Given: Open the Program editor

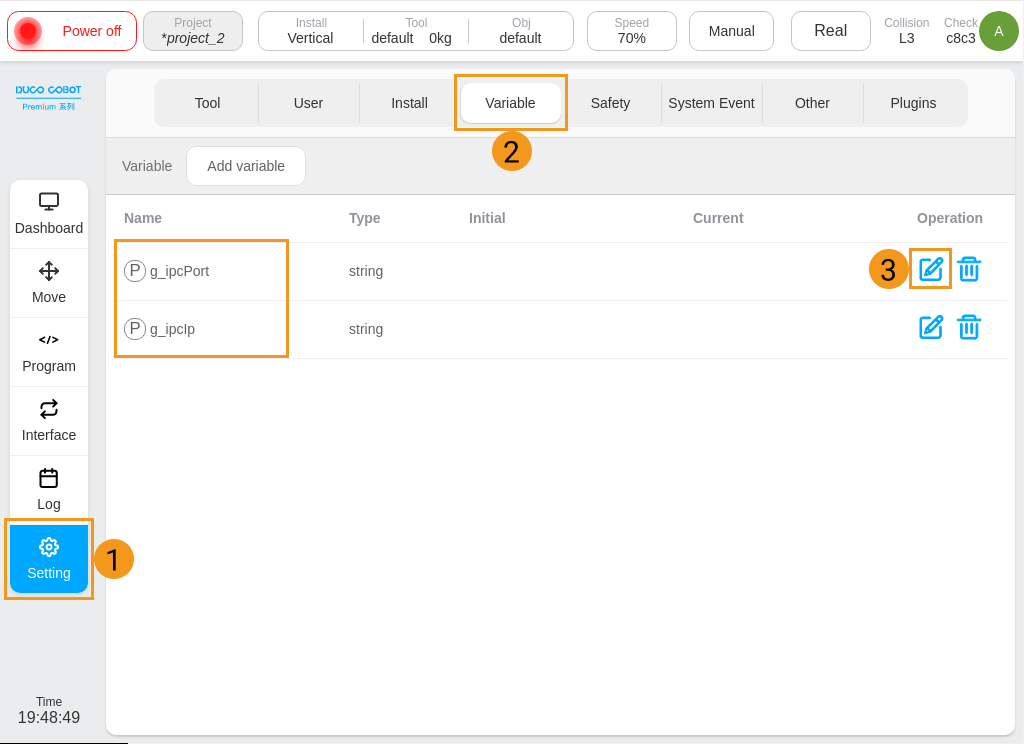Looking at the screenshot, I should point(48,351).
